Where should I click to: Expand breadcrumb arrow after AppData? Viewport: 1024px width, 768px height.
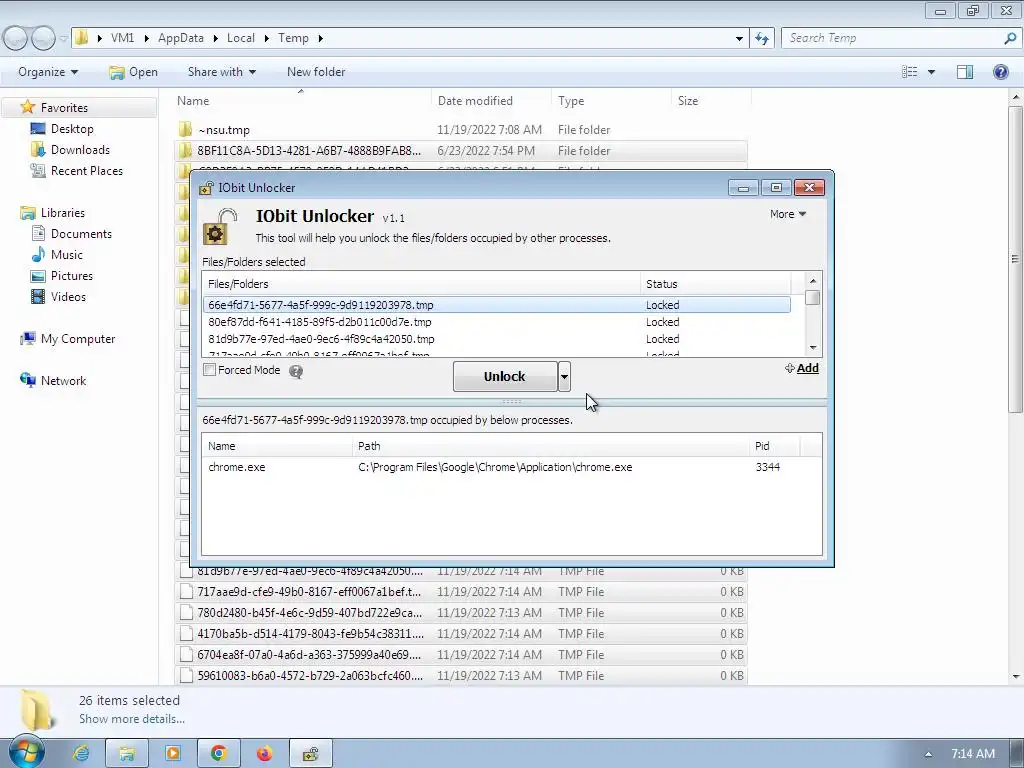[216, 39]
